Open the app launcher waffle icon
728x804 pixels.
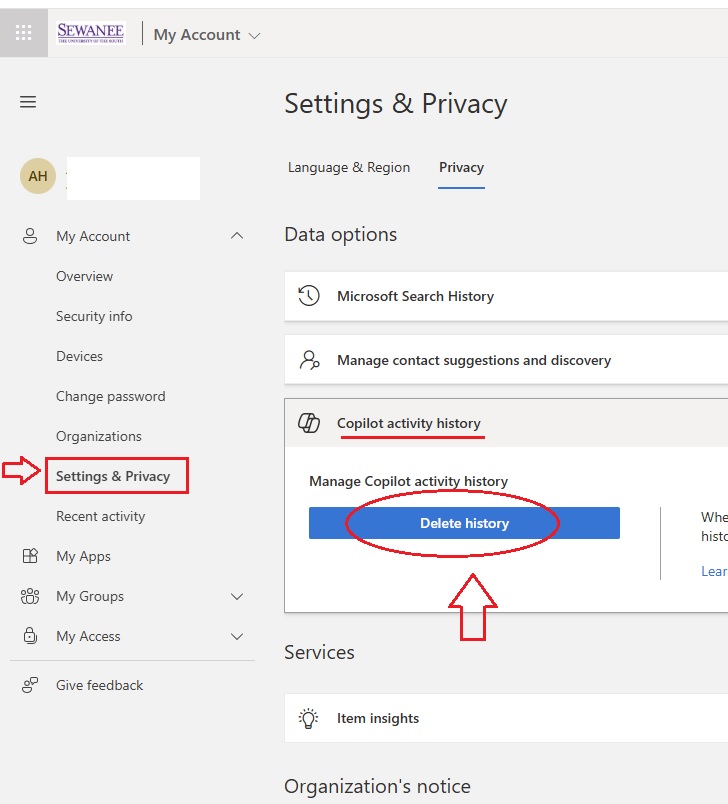[x=24, y=33]
